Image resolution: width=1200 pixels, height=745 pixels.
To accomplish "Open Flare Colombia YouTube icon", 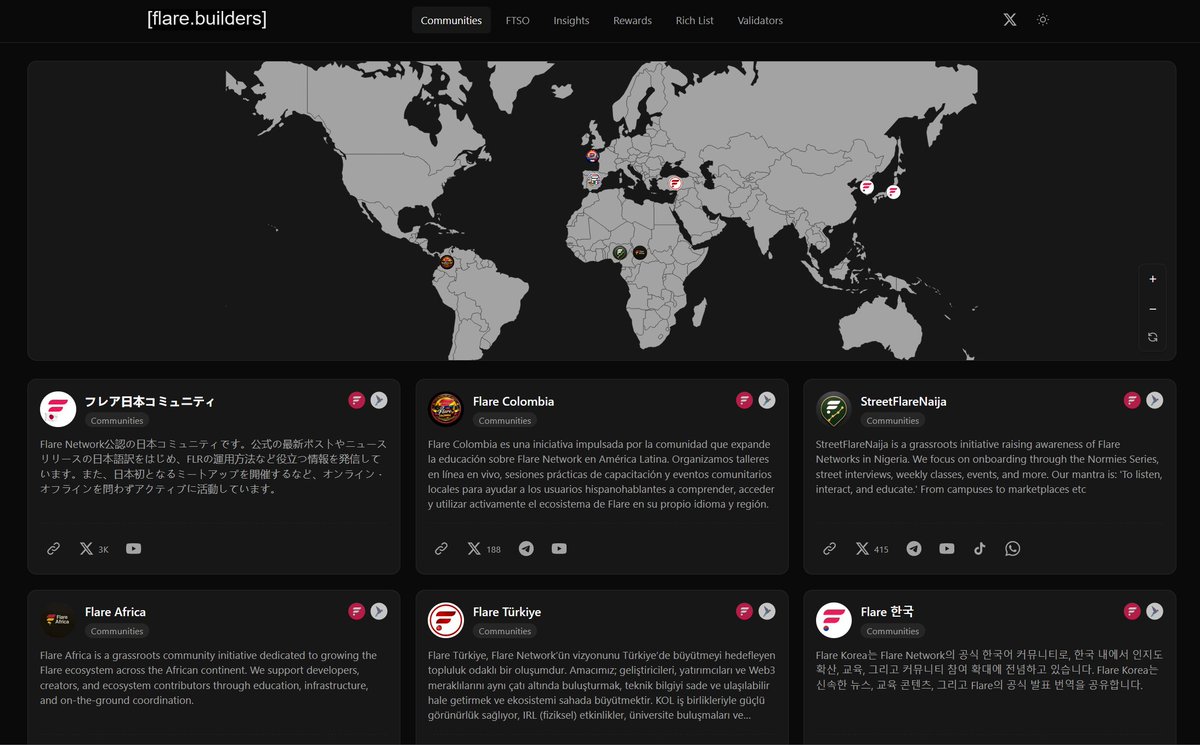I will 559,549.
